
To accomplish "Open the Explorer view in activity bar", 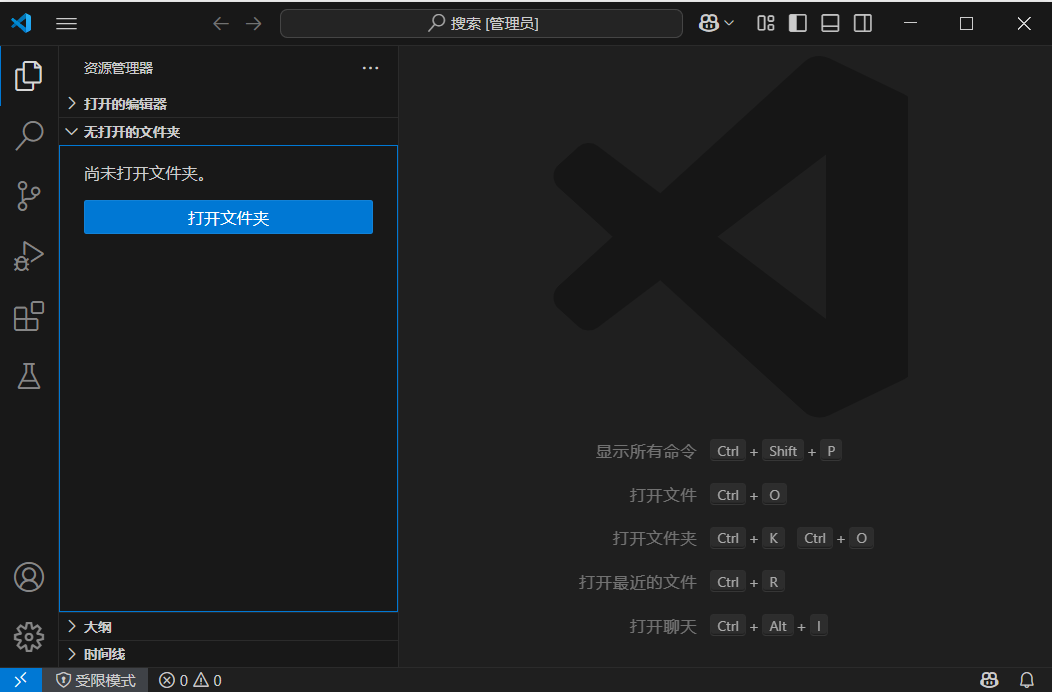I will [29, 75].
